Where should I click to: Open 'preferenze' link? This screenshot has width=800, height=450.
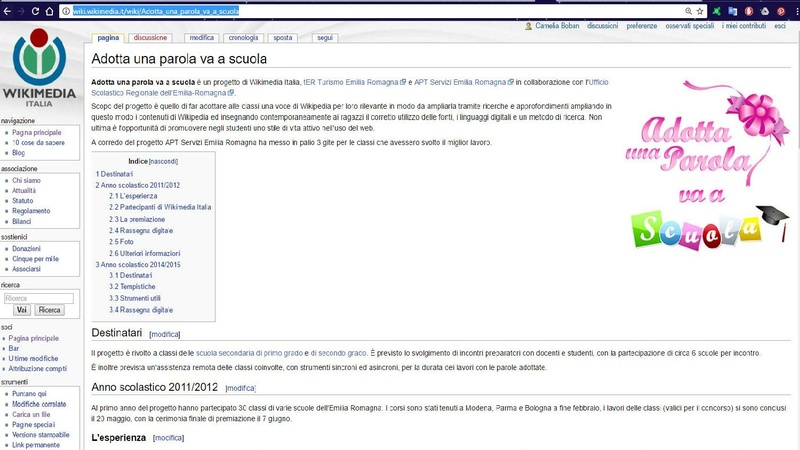(x=642, y=26)
